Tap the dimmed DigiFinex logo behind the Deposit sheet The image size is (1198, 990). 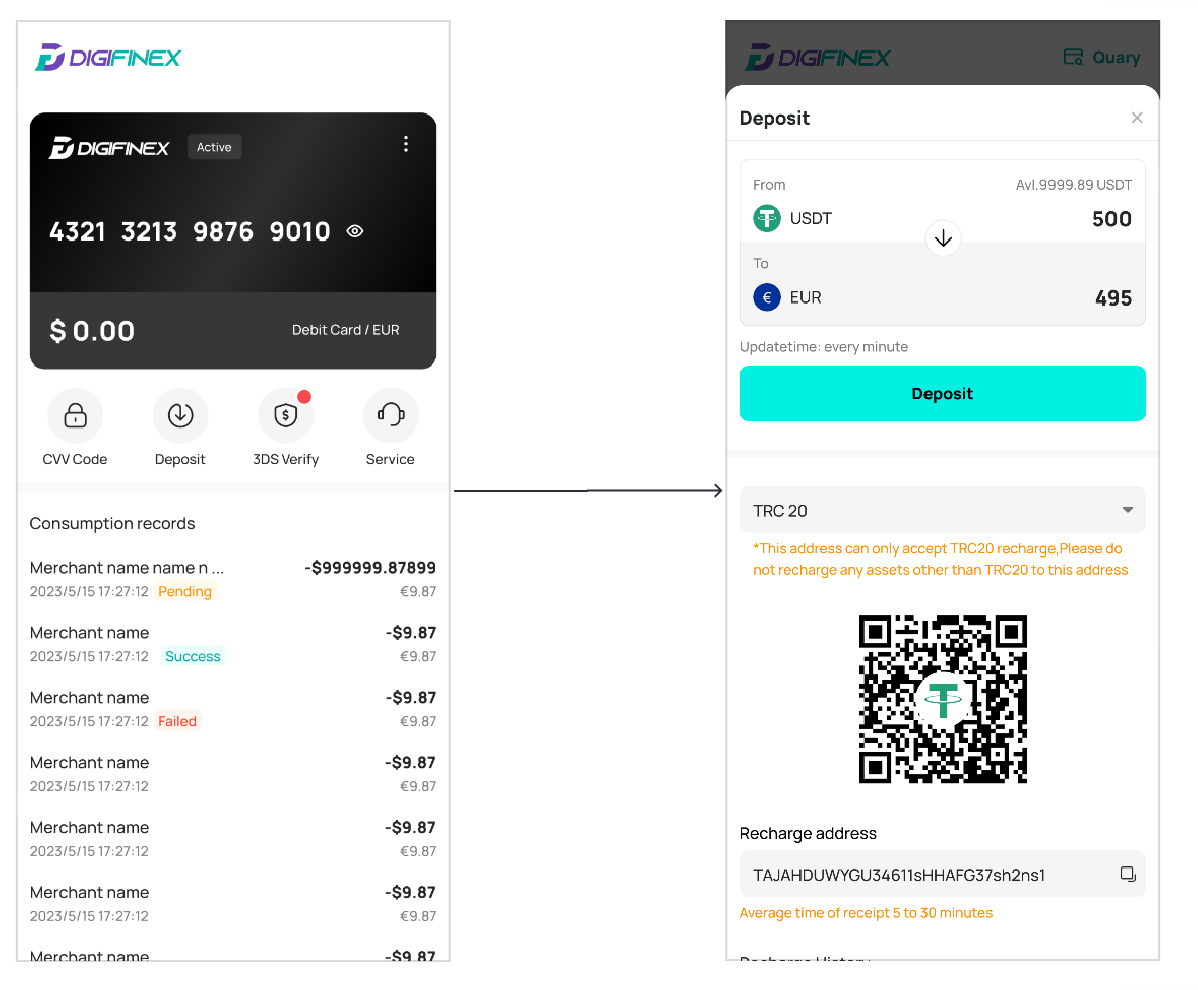tap(818, 57)
